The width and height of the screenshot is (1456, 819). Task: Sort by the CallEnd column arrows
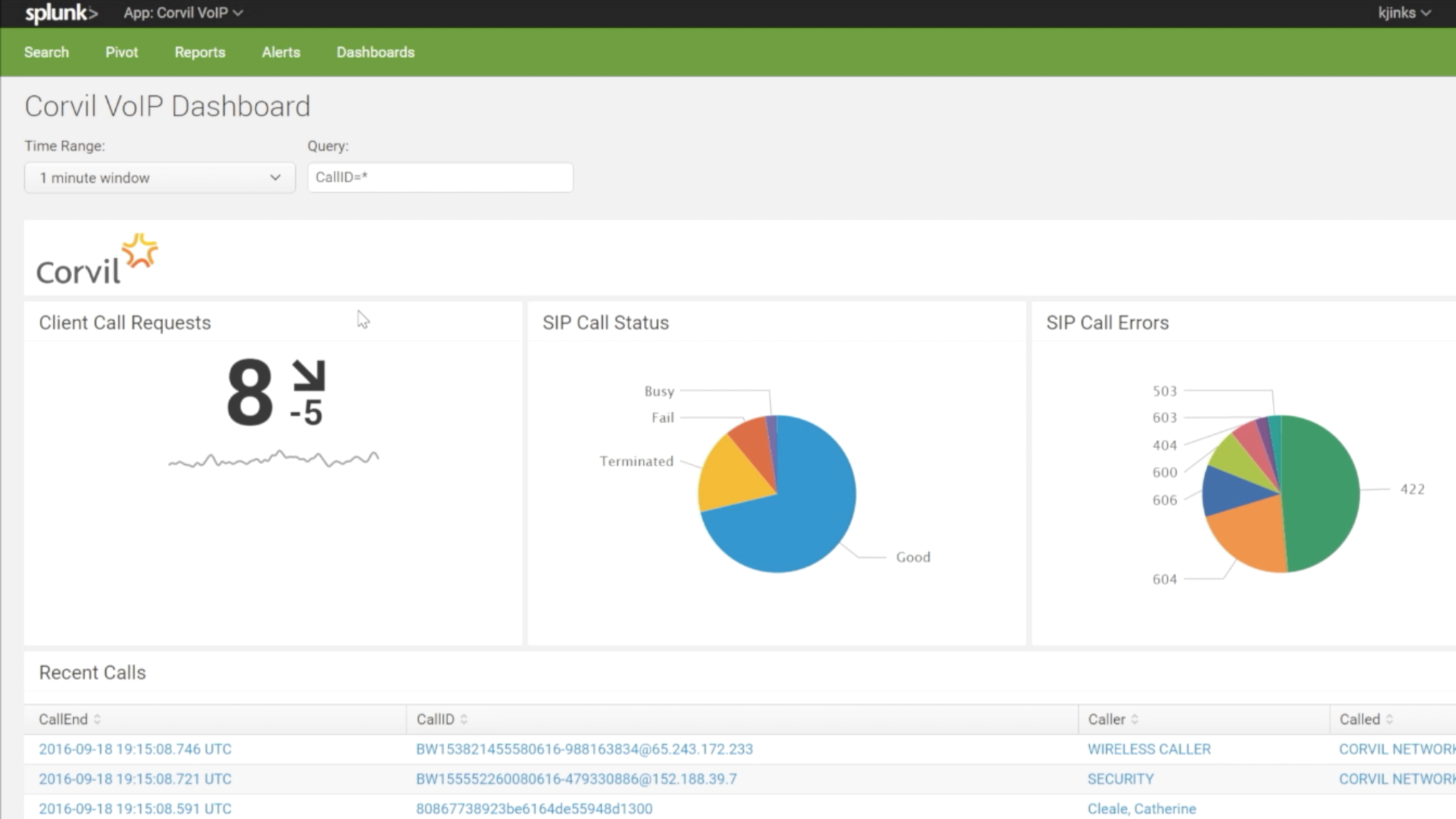[x=97, y=719]
